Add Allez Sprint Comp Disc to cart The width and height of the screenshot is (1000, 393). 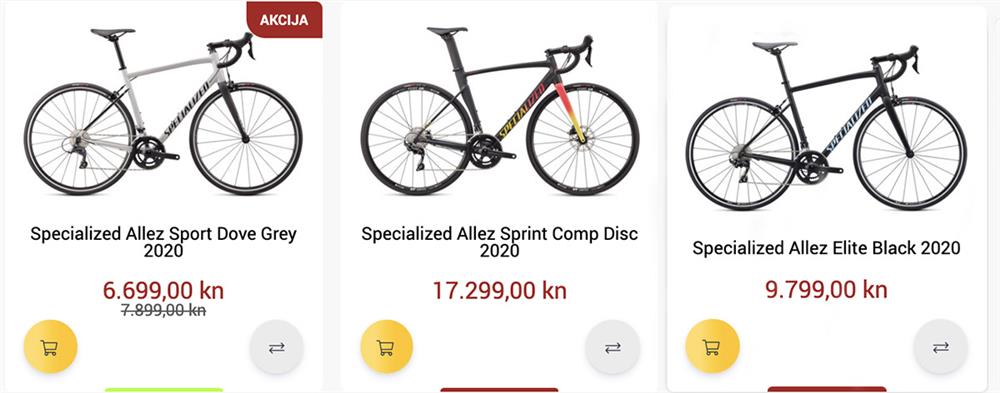click(x=386, y=346)
